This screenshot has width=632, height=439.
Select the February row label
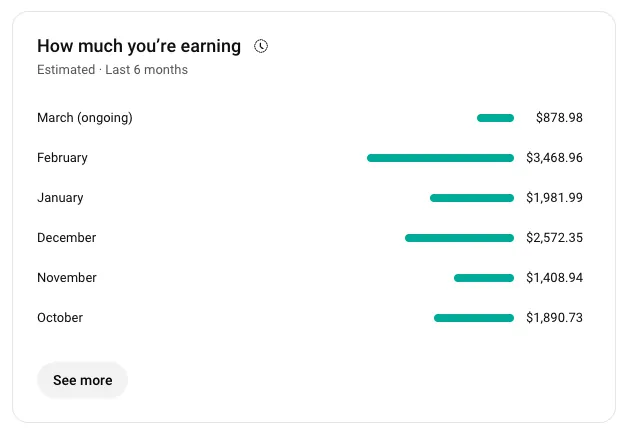click(x=62, y=158)
